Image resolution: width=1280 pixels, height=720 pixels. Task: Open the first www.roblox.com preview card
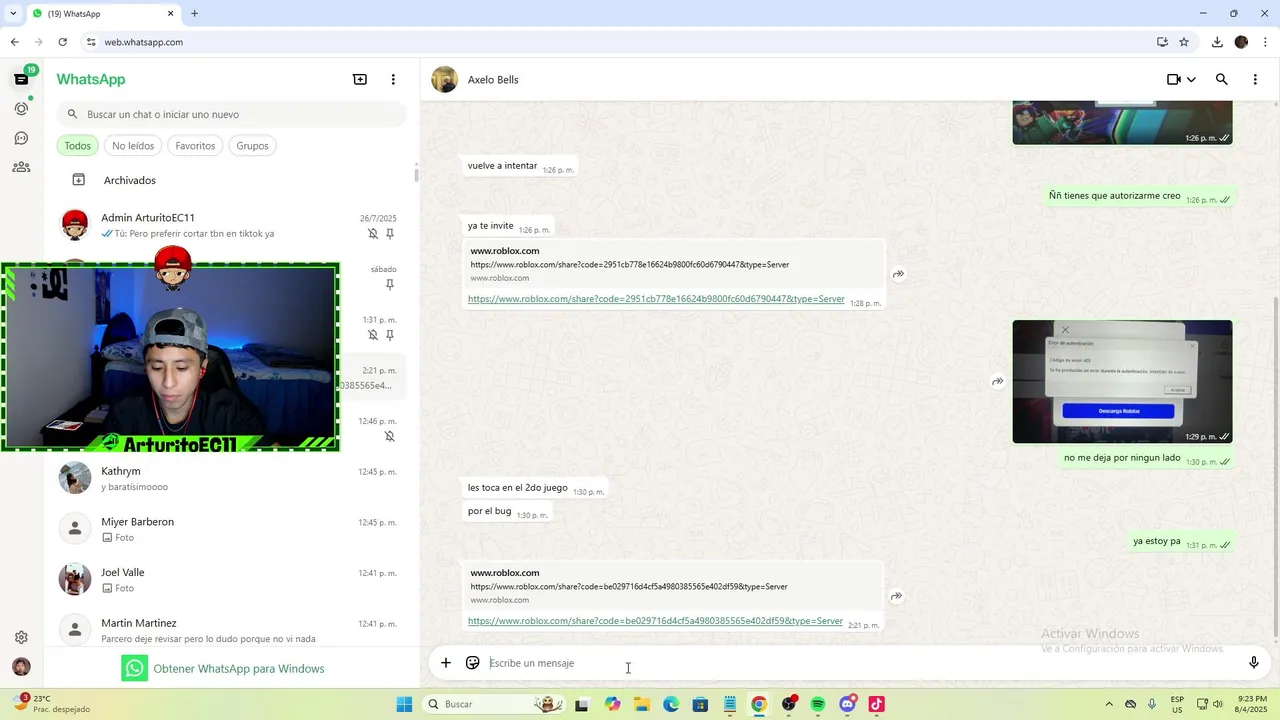coord(673,264)
